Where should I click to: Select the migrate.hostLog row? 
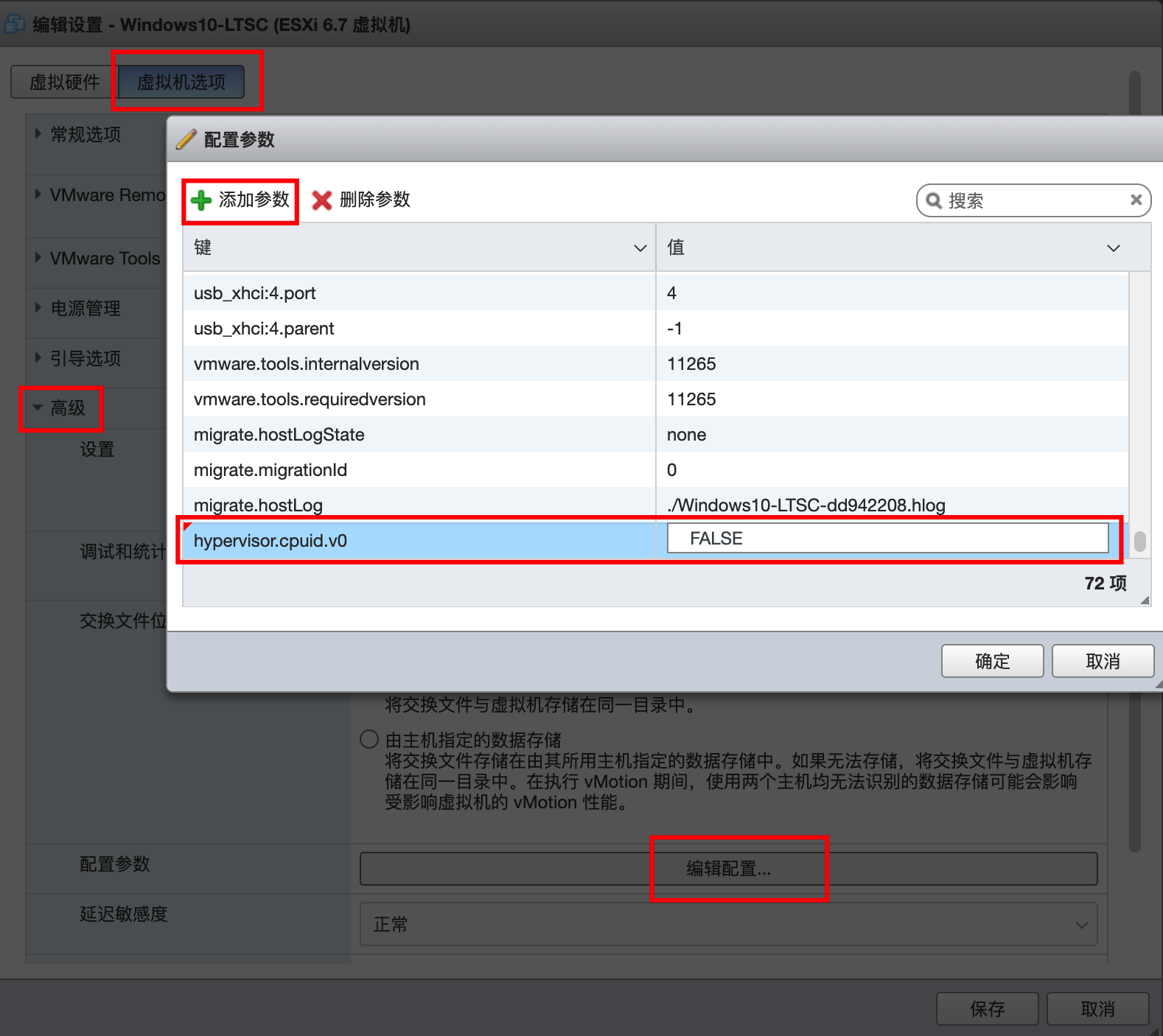click(655, 505)
